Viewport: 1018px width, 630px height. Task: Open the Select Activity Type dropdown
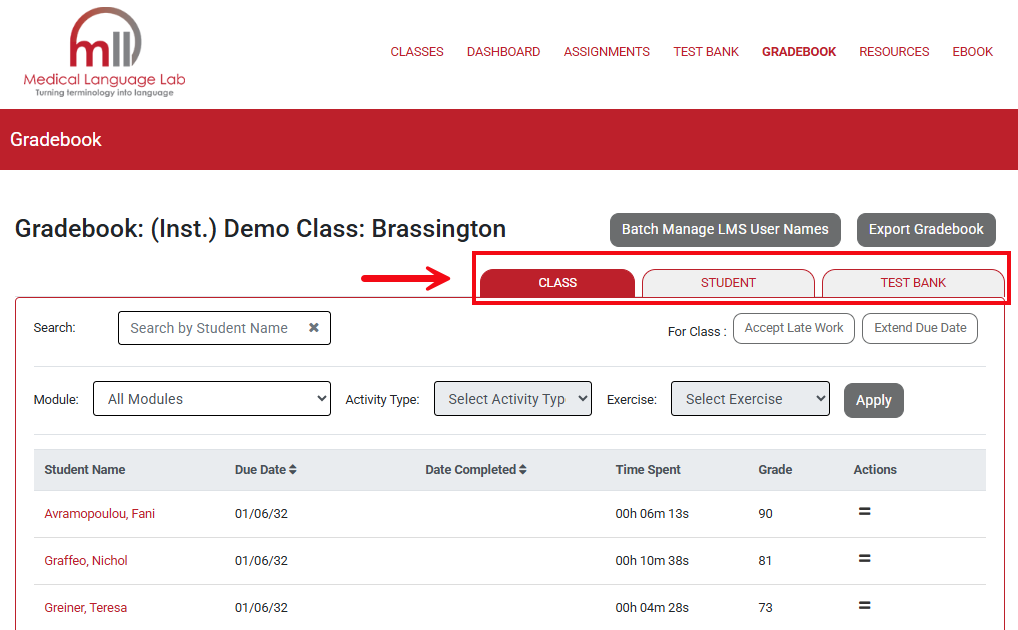tap(512, 398)
